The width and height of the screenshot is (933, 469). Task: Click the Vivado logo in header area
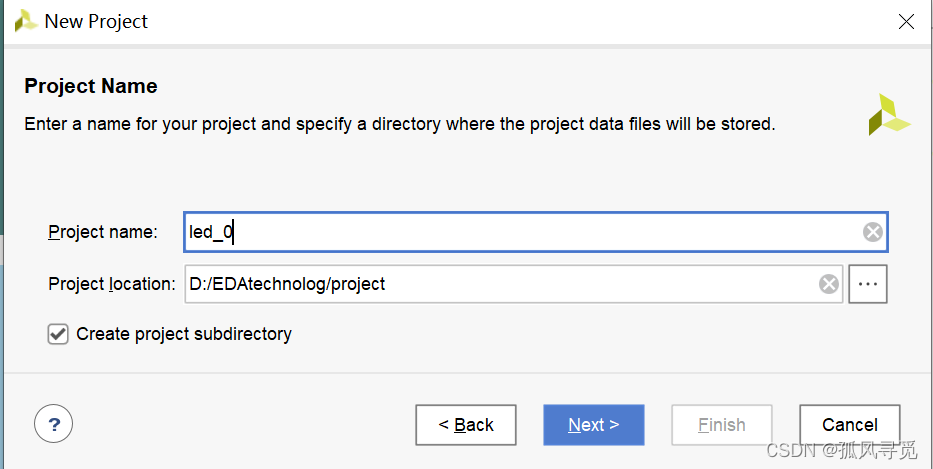click(x=888, y=115)
